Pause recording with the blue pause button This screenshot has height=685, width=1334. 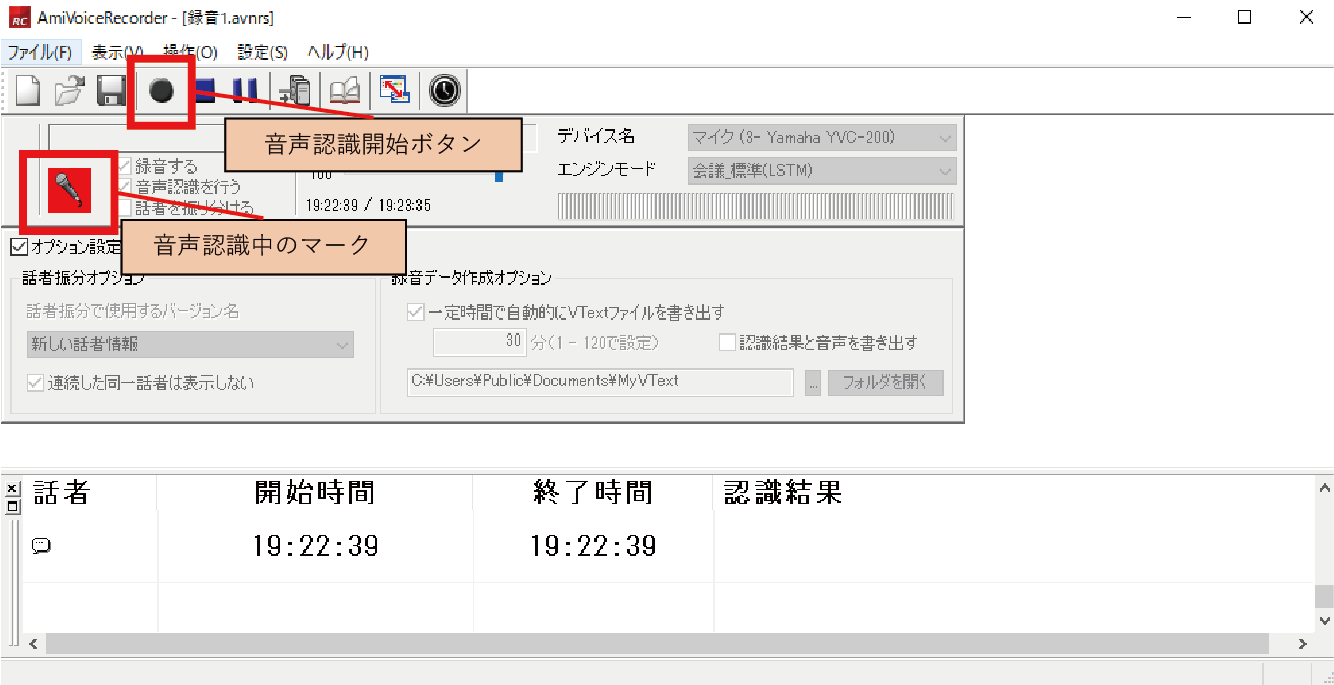coord(243,92)
